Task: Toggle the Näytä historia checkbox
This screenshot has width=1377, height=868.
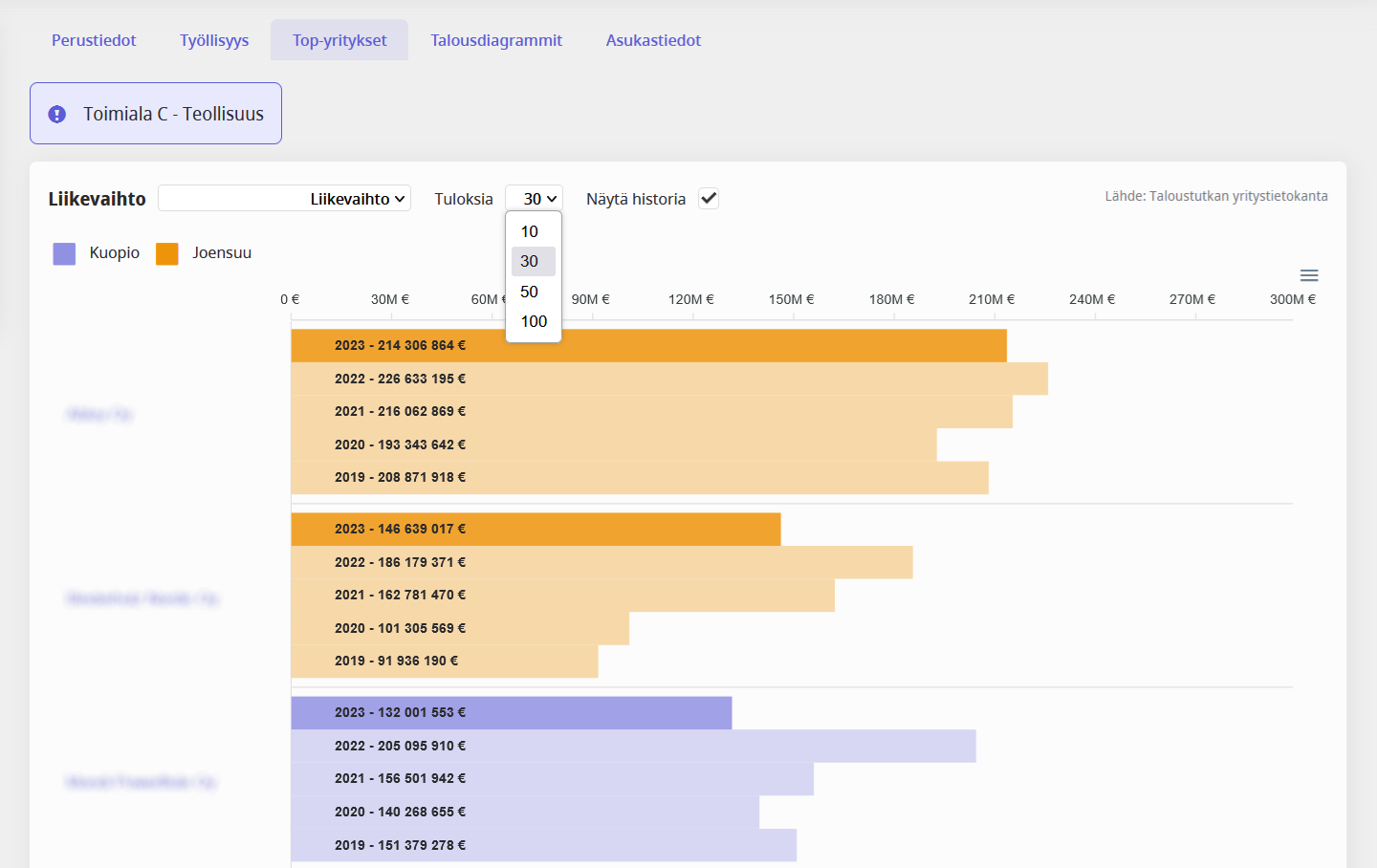Action: [x=709, y=199]
